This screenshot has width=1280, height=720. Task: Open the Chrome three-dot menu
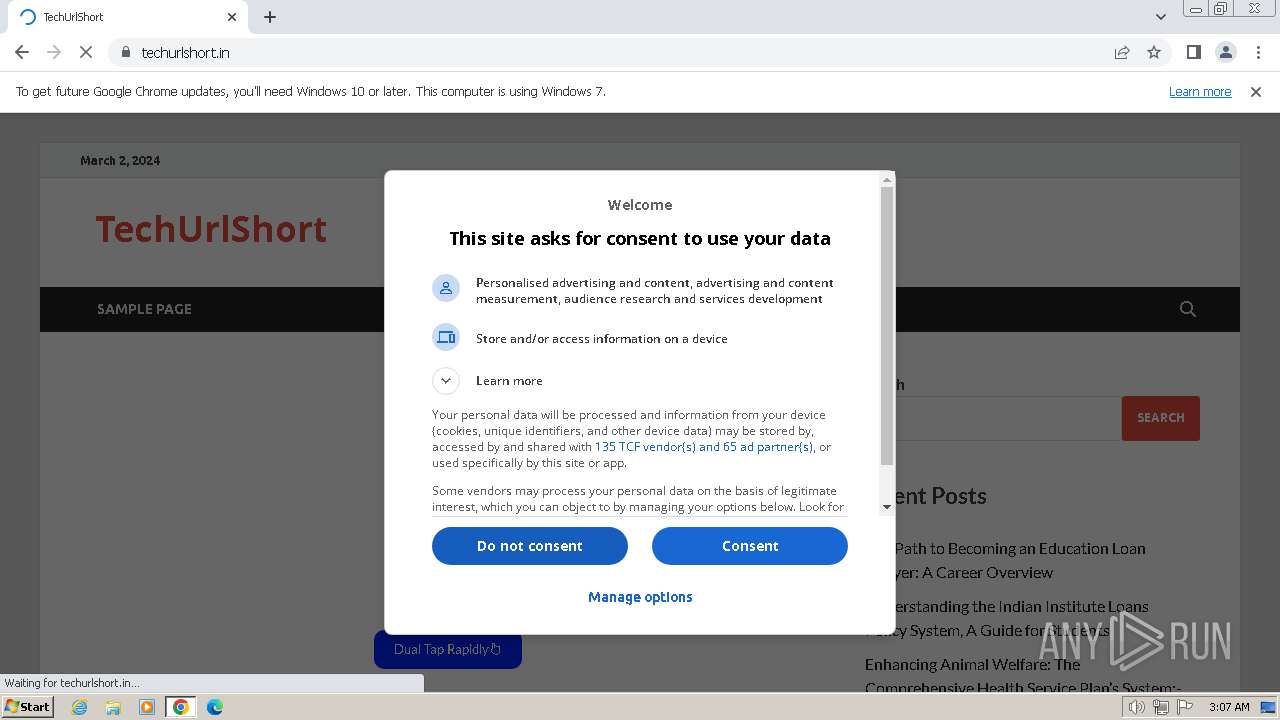click(x=1257, y=52)
